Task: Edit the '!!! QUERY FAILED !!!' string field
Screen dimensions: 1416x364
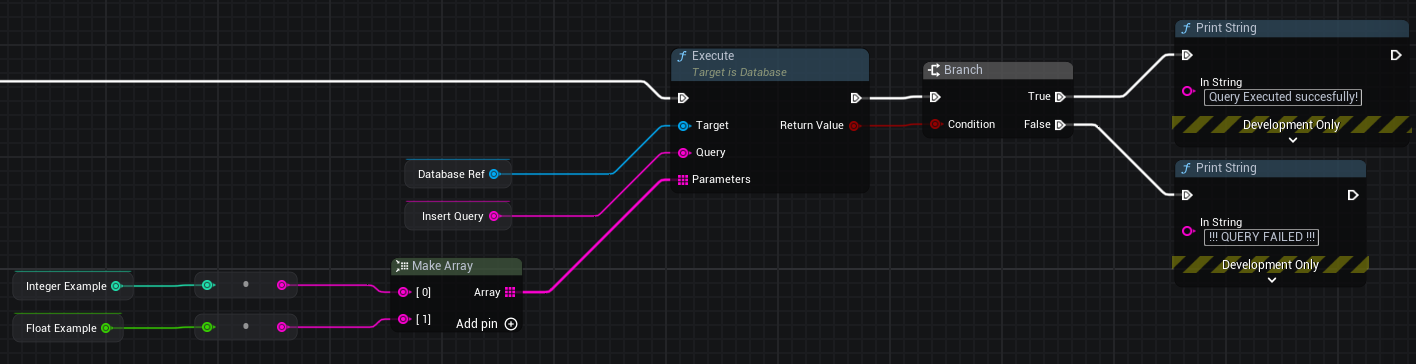Action: [1262, 237]
